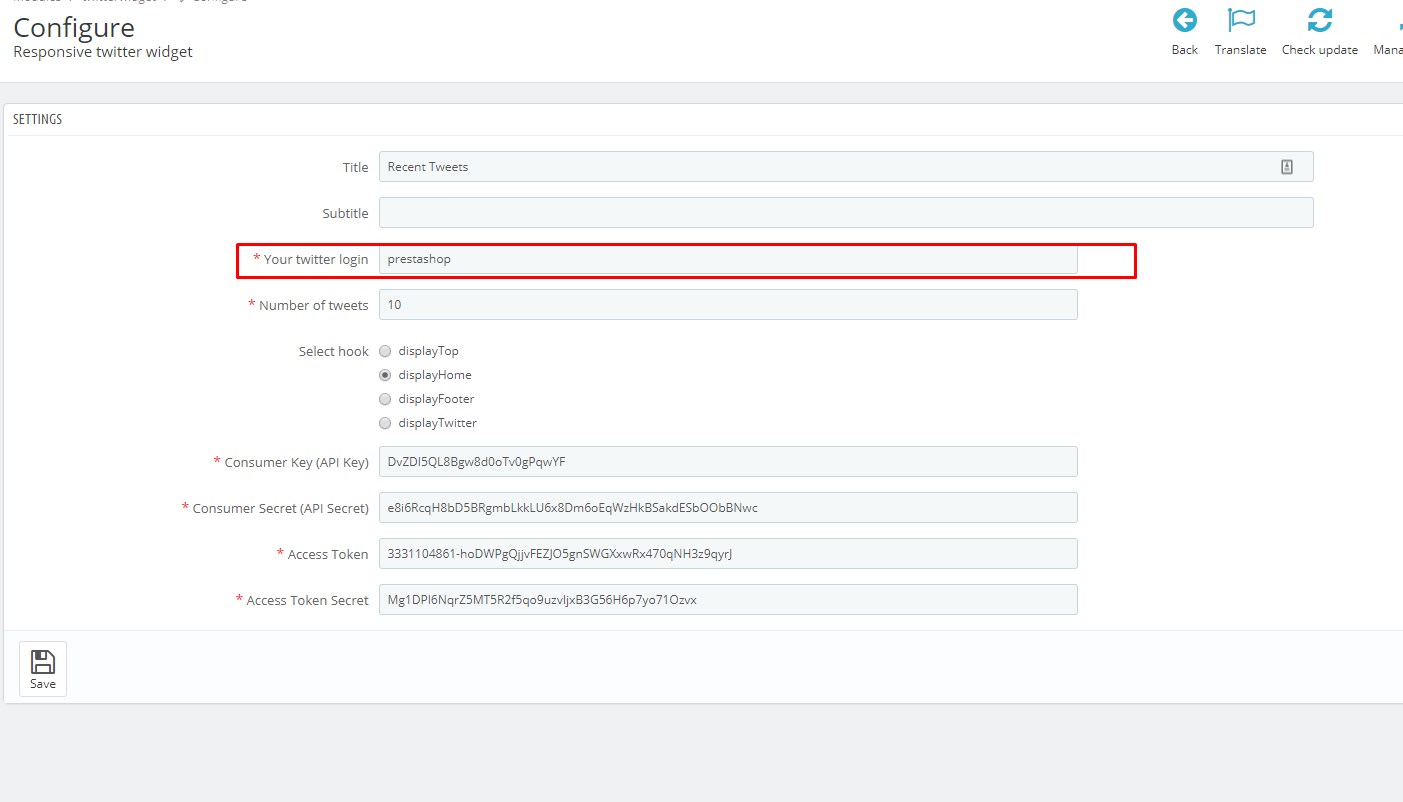Click the empty Subtitle field
Viewport: 1403px width, 802px height.
845,213
